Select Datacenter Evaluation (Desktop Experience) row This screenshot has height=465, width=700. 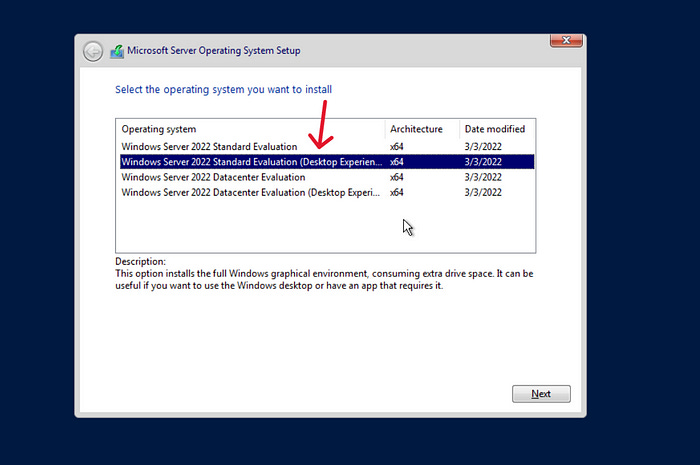[327, 192]
